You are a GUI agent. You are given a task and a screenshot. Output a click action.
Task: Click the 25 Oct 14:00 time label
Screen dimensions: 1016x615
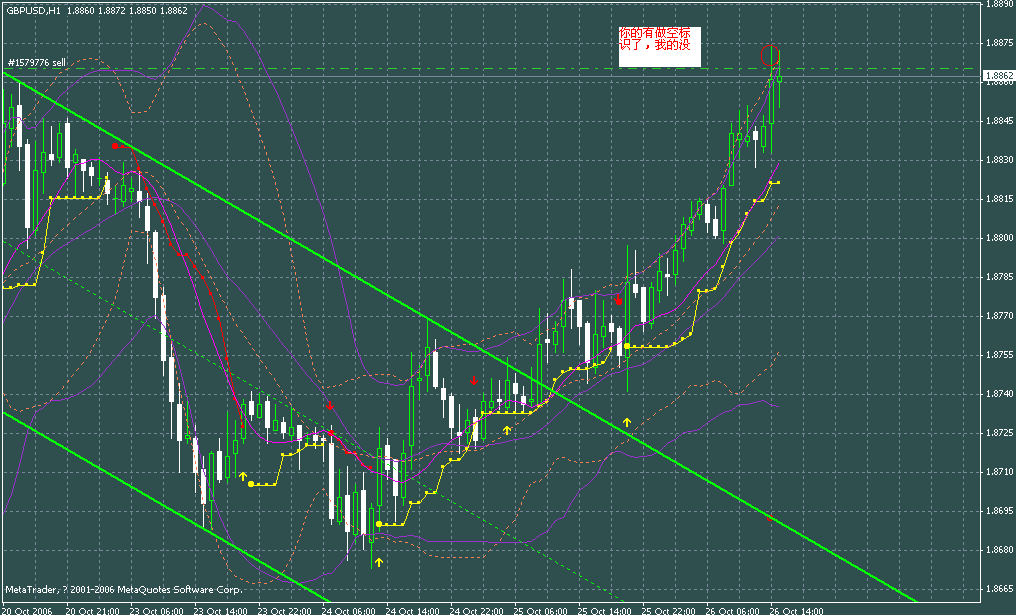click(605, 610)
